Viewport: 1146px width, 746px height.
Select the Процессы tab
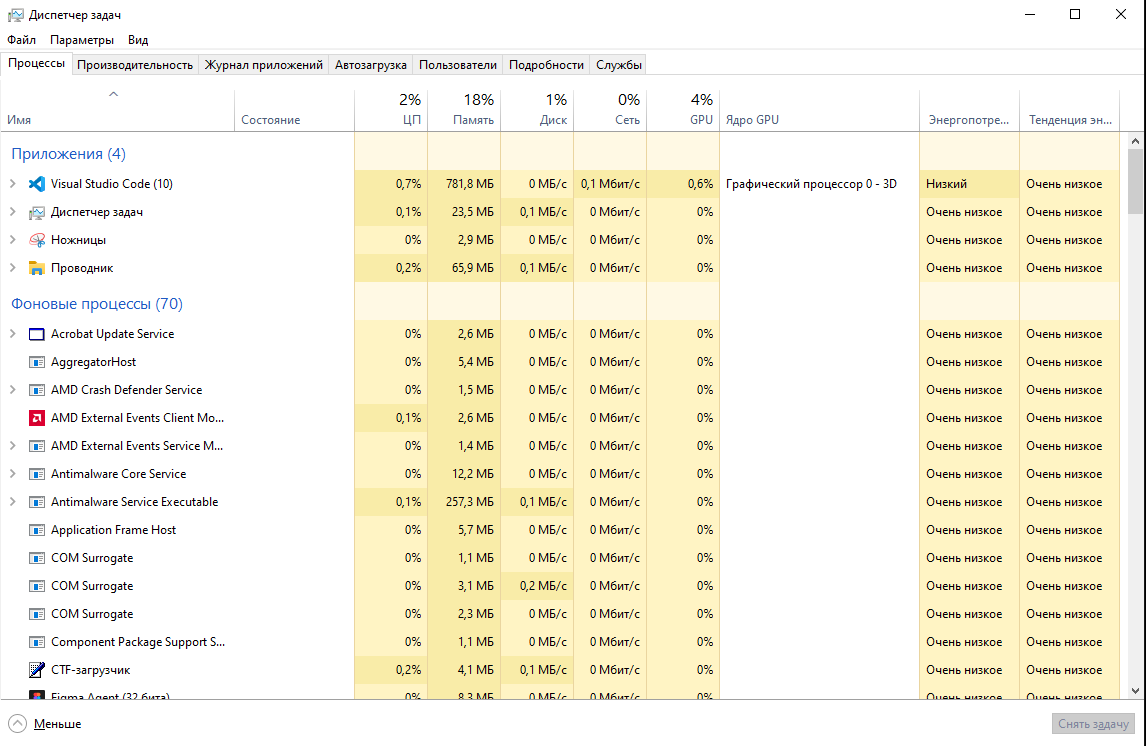37,64
